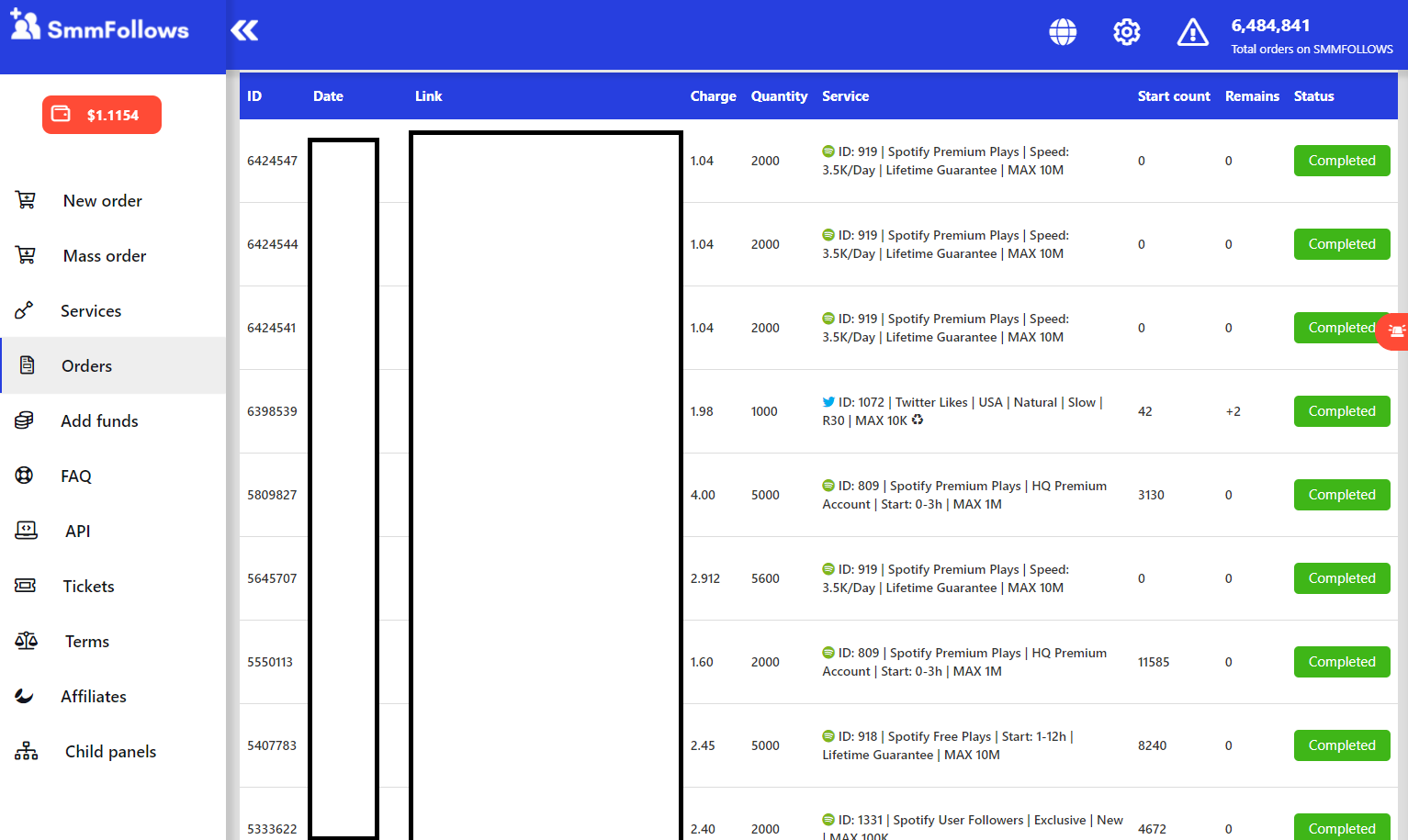Click the Link column header

click(x=428, y=96)
